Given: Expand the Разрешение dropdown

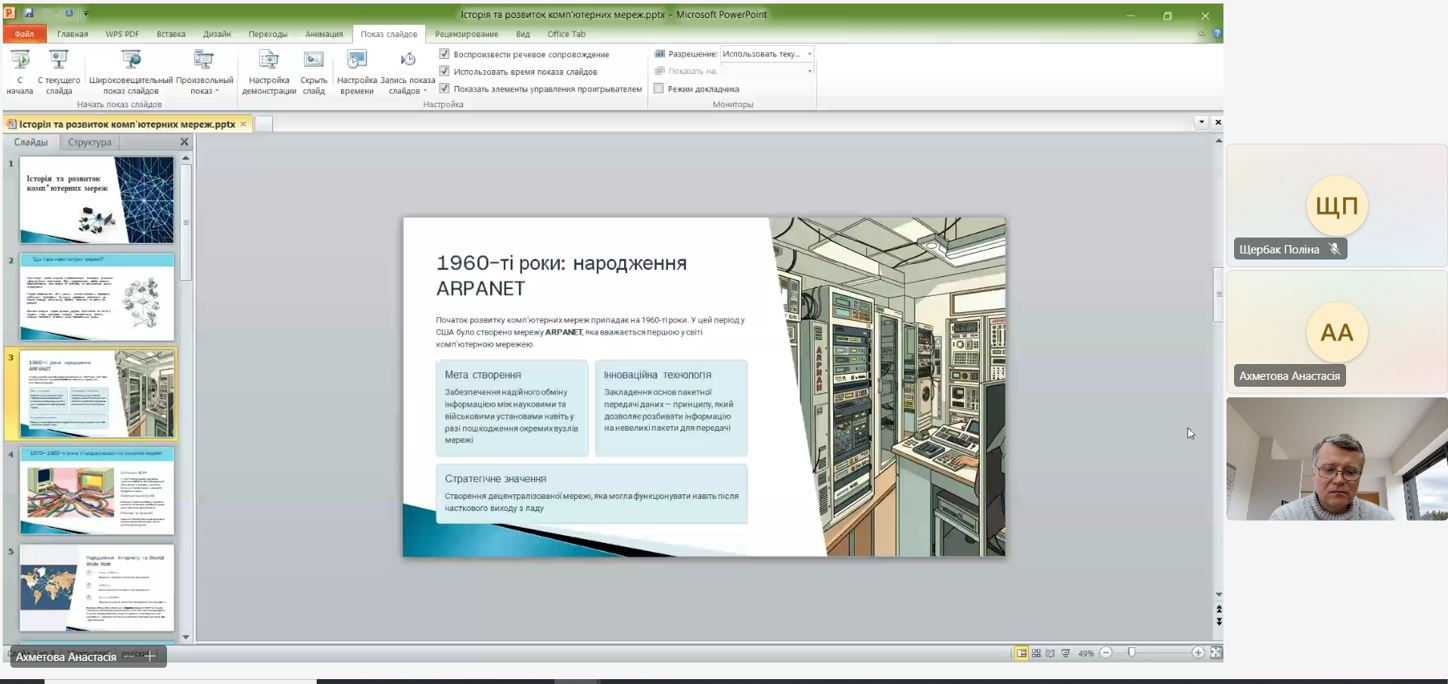Looking at the screenshot, I should point(809,54).
